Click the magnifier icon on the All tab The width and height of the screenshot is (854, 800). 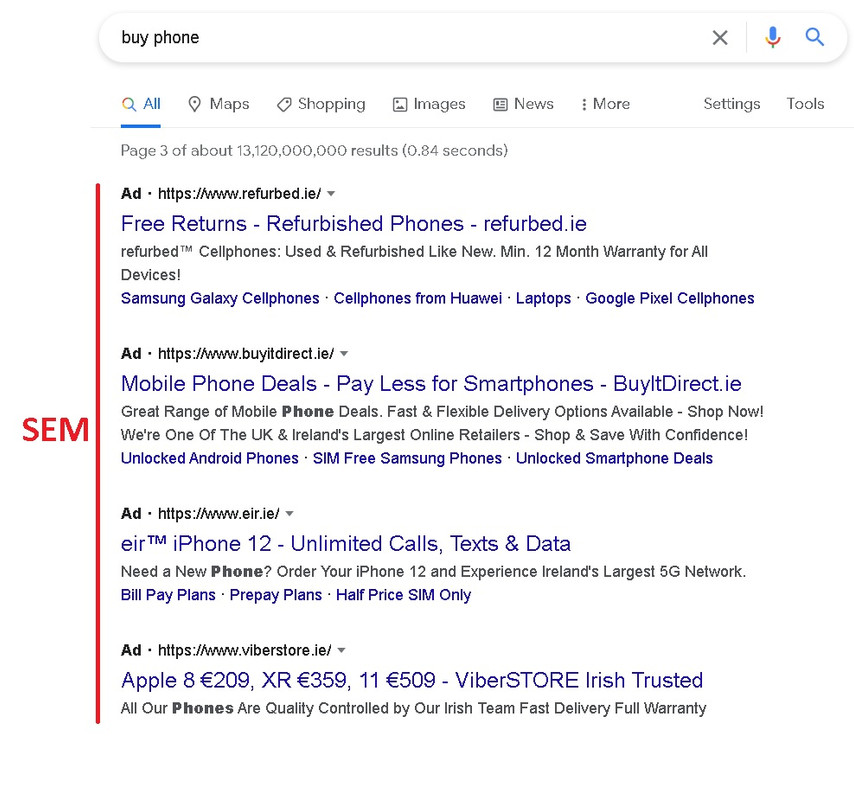click(129, 104)
